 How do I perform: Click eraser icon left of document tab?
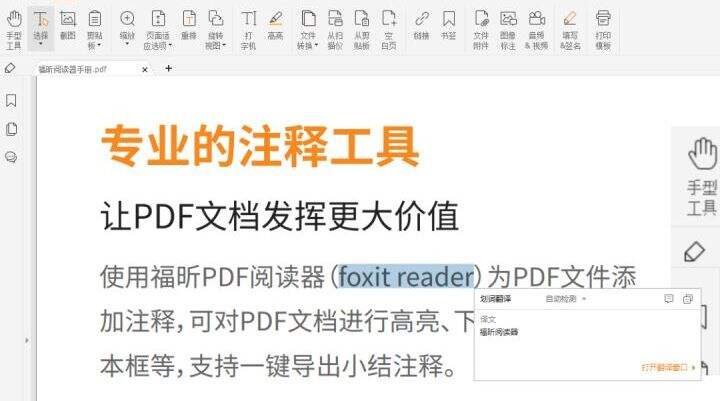[x=10, y=68]
